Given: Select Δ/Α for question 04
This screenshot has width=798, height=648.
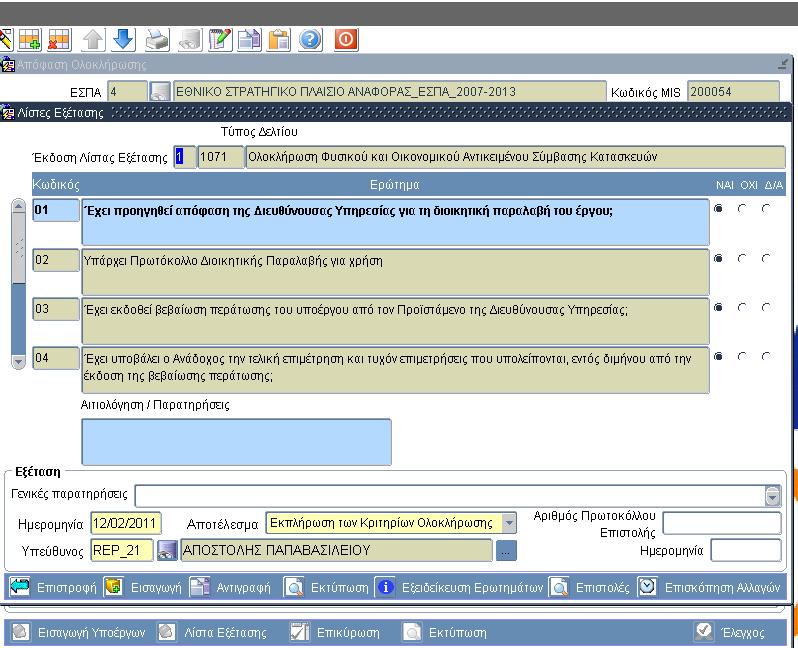Looking at the screenshot, I should 765,356.
